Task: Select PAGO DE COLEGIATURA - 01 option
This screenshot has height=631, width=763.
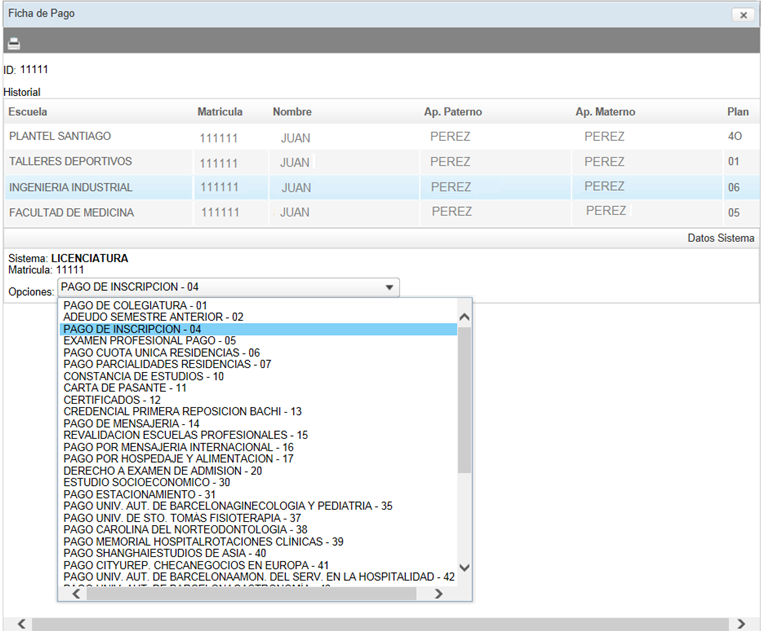Action: coord(135,305)
